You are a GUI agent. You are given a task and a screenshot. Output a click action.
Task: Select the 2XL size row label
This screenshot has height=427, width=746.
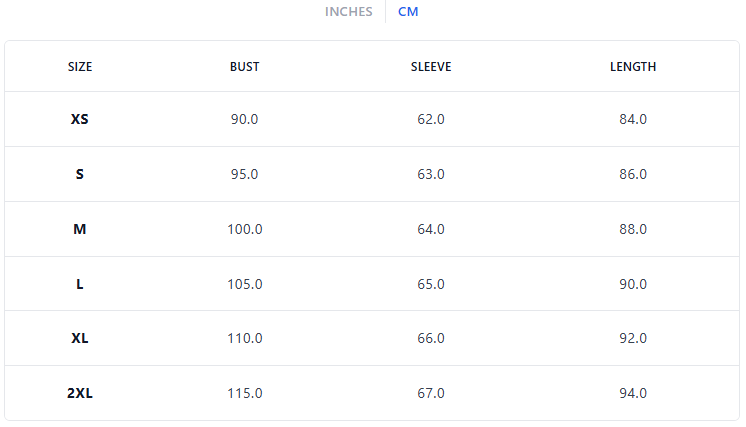pyautogui.click(x=80, y=393)
